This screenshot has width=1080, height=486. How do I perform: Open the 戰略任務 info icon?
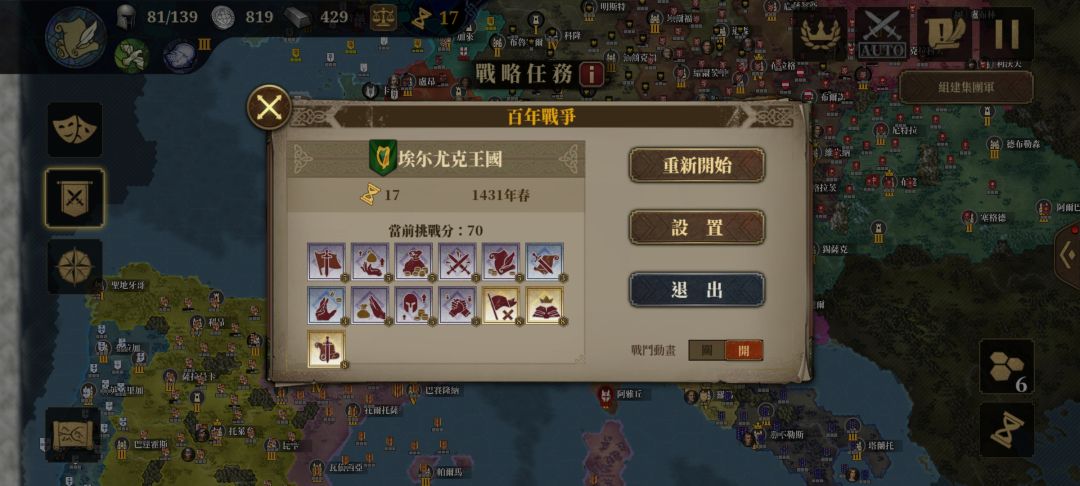591,74
